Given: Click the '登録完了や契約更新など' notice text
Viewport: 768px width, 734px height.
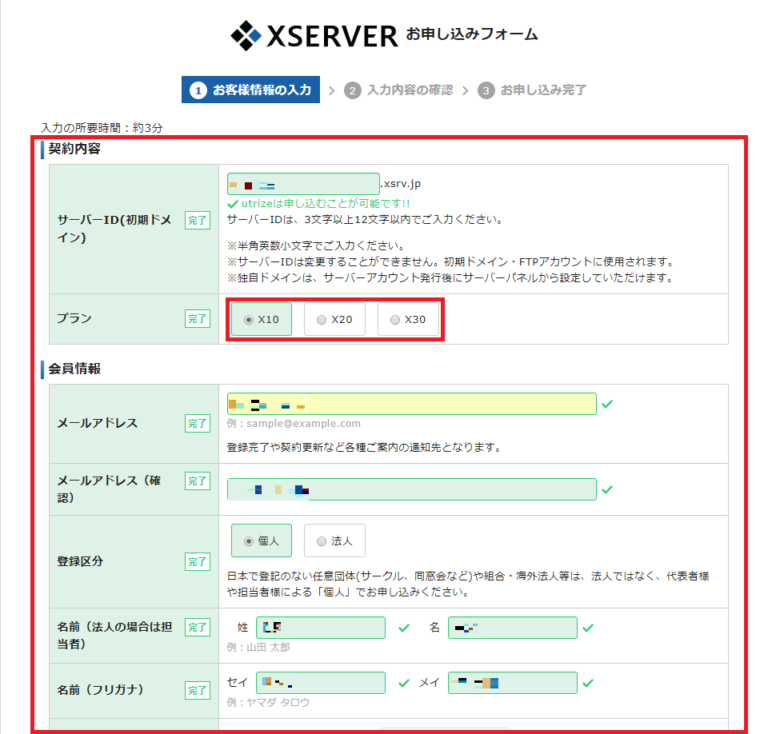Looking at the screenshot, I should [x=364, y=447].
